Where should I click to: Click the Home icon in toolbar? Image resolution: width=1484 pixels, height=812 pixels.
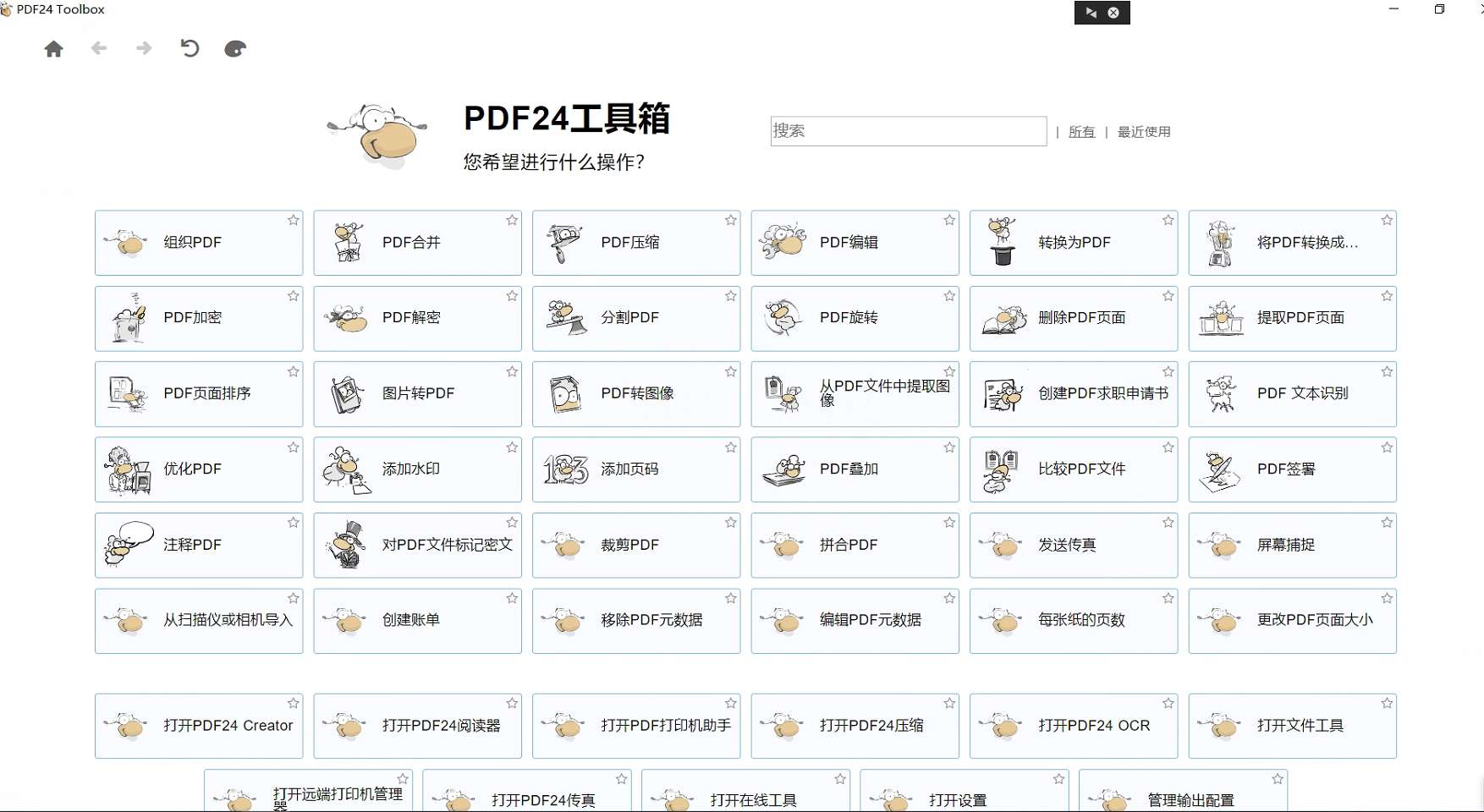pos(53,49)
